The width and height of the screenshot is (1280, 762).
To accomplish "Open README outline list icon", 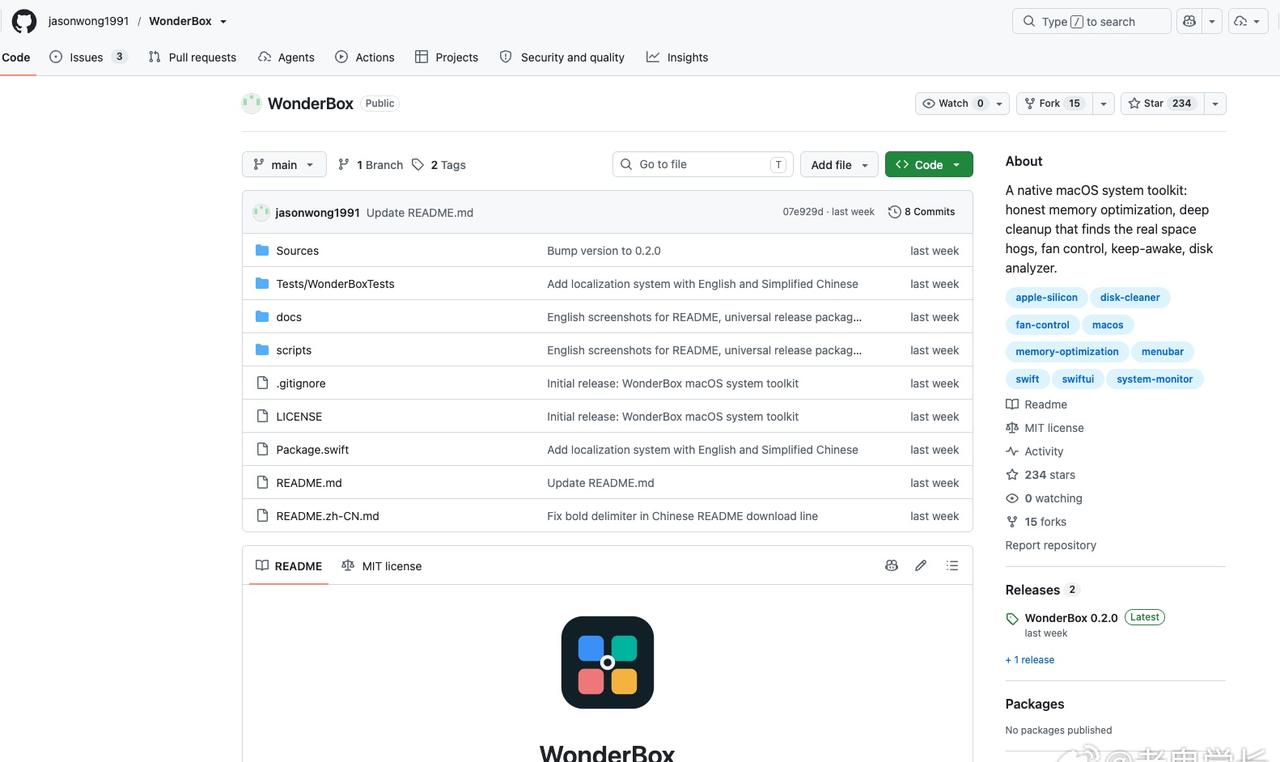I will coord(952,566).
